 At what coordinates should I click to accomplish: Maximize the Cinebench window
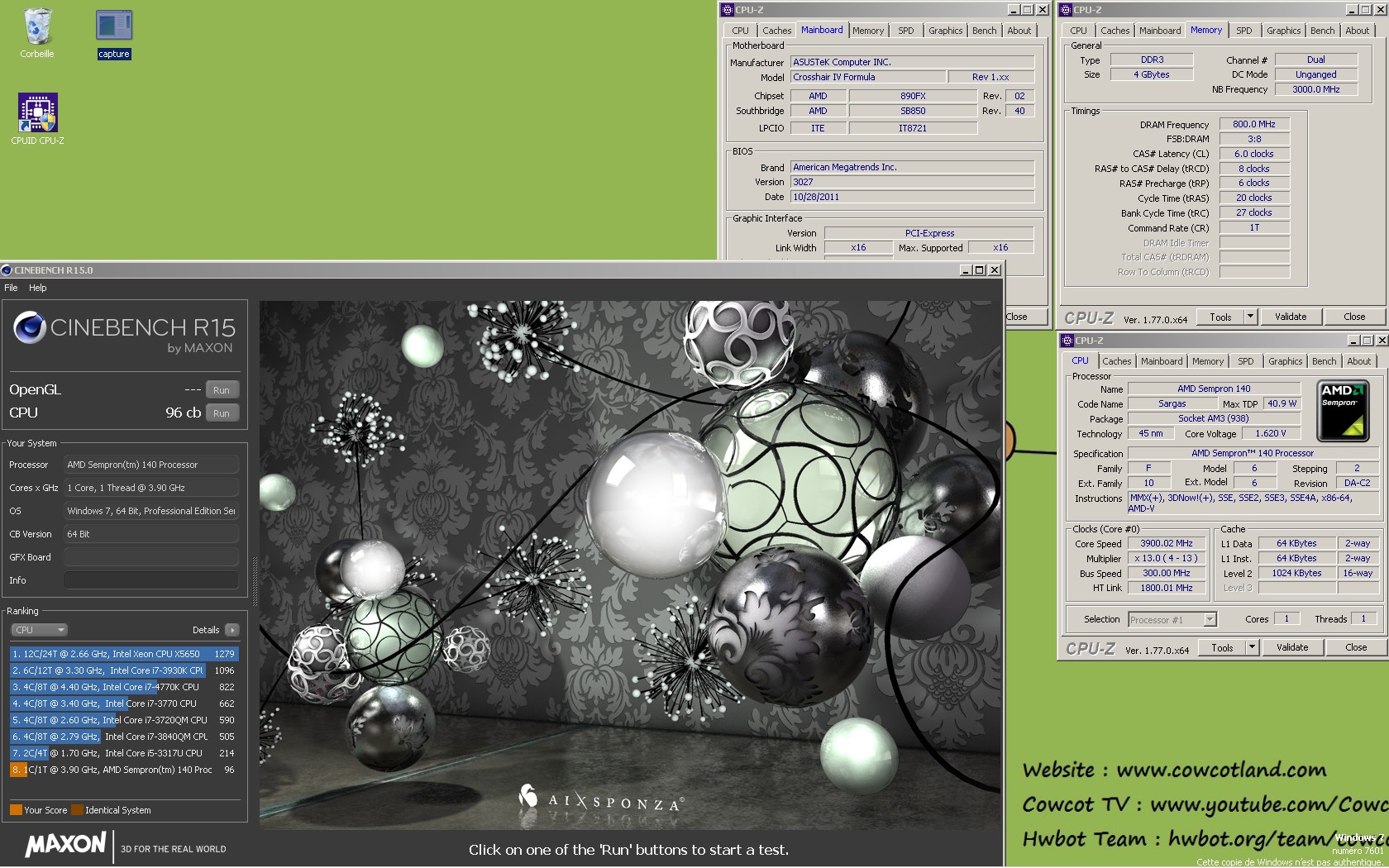[980, 270]
